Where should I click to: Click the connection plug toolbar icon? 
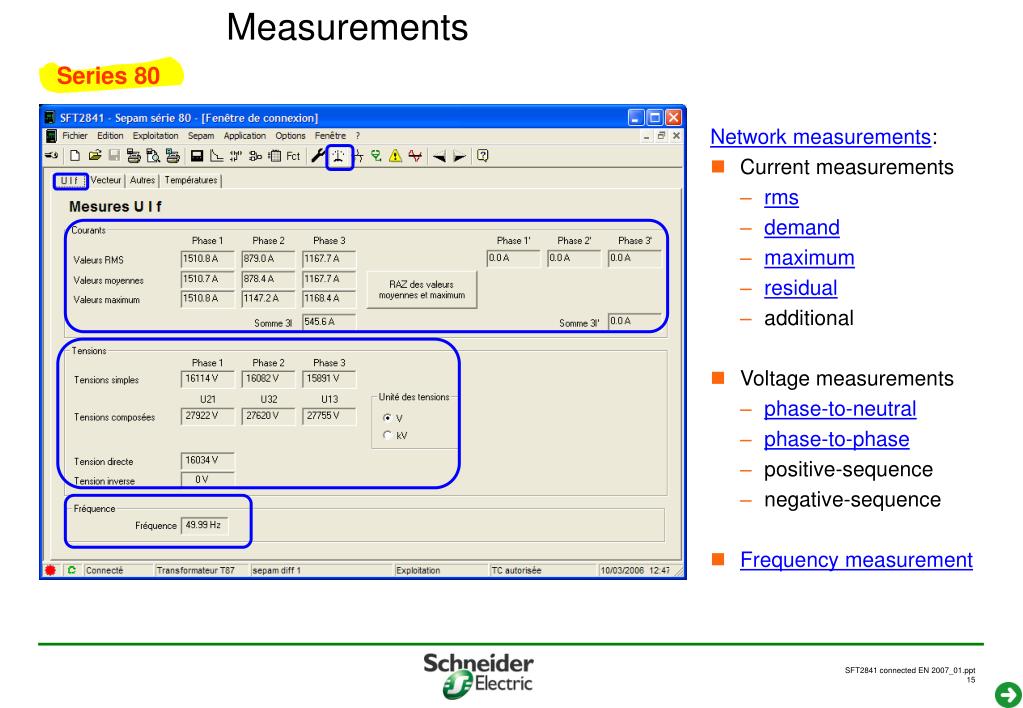[51, 155]
